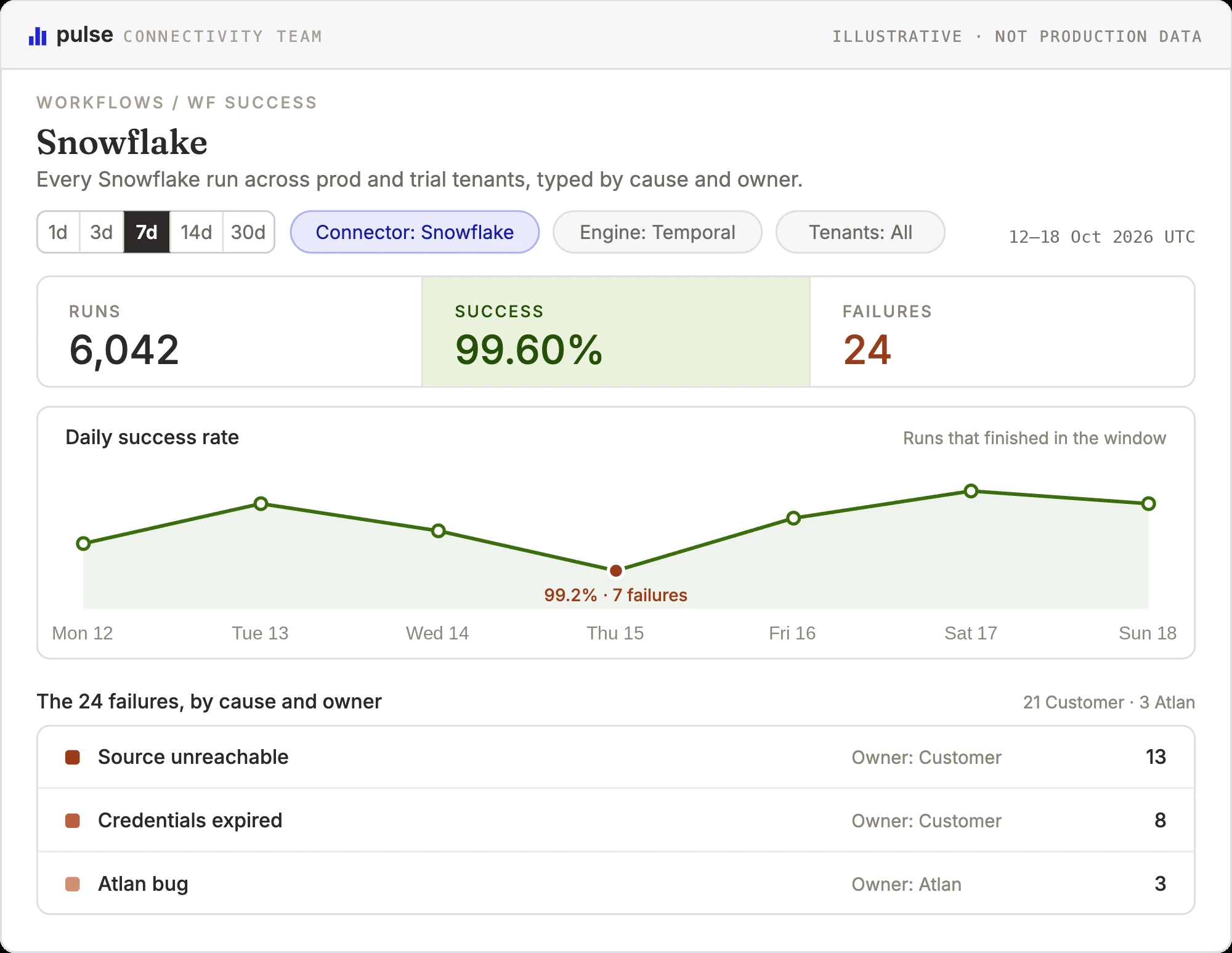Select the 3d time range

click(102, 232)
